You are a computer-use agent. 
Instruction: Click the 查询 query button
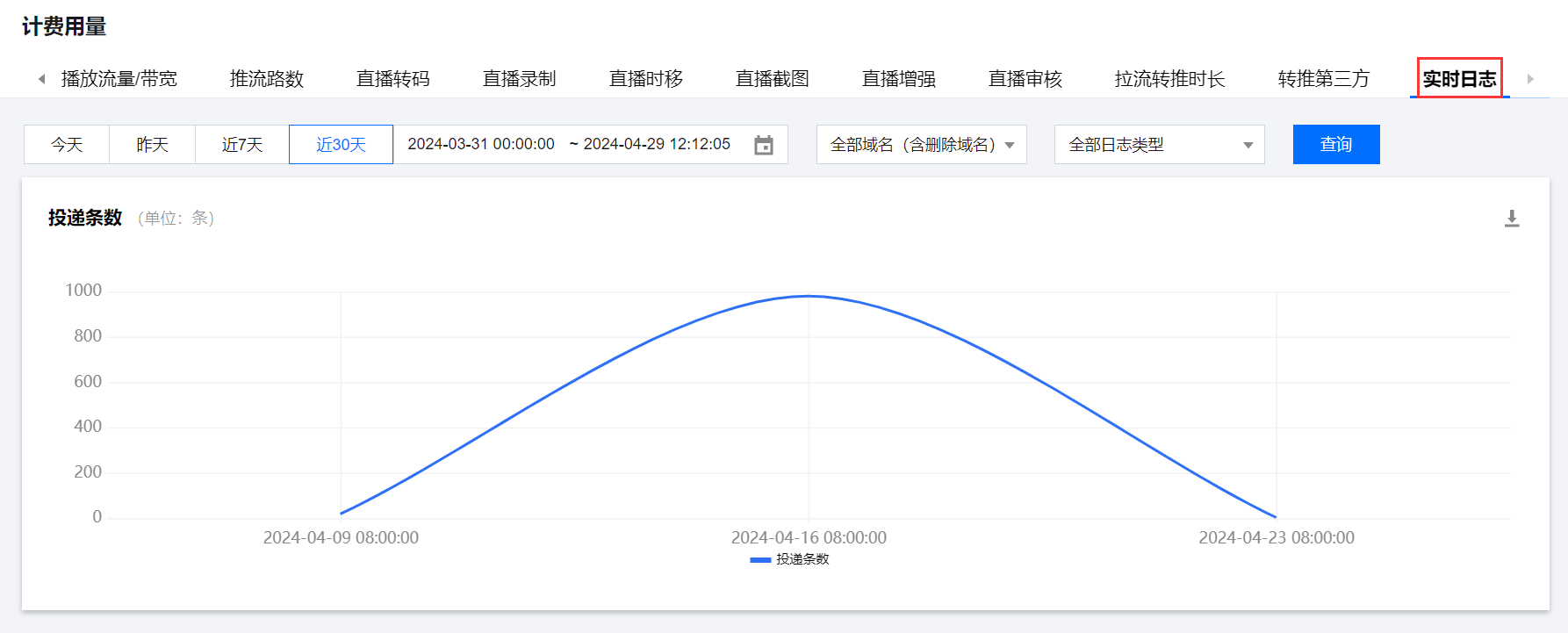tap(1336, 145)
